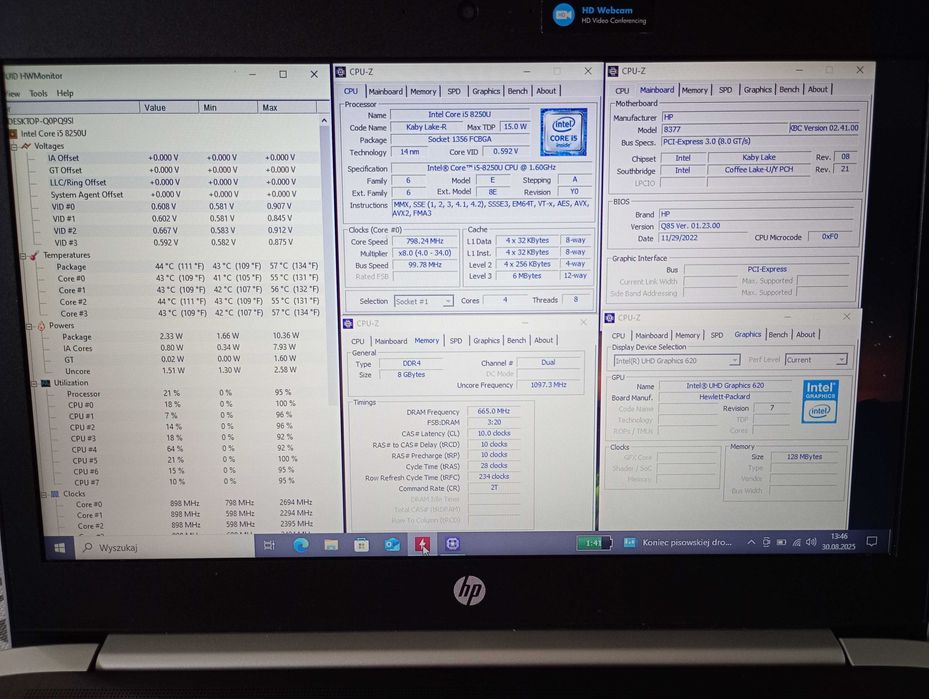Click the CPU-Z app icon in CPU window title
Viewport: 929px width, 699px height.
[341, 72]
